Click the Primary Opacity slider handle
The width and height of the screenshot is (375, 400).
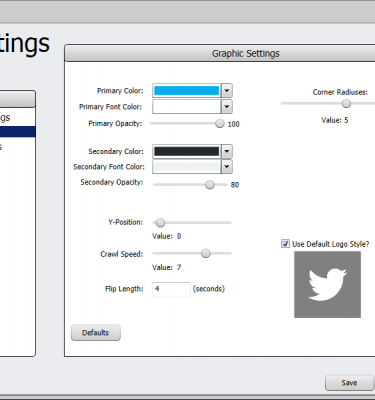coord(220,124)
